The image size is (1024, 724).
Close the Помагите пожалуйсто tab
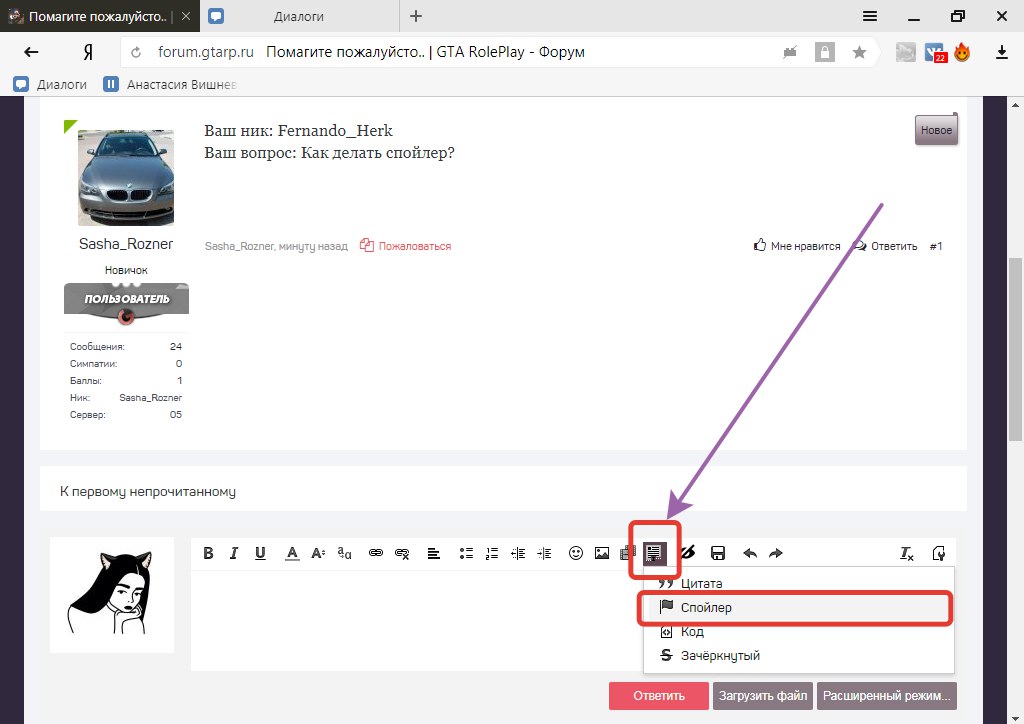point(186,16)
